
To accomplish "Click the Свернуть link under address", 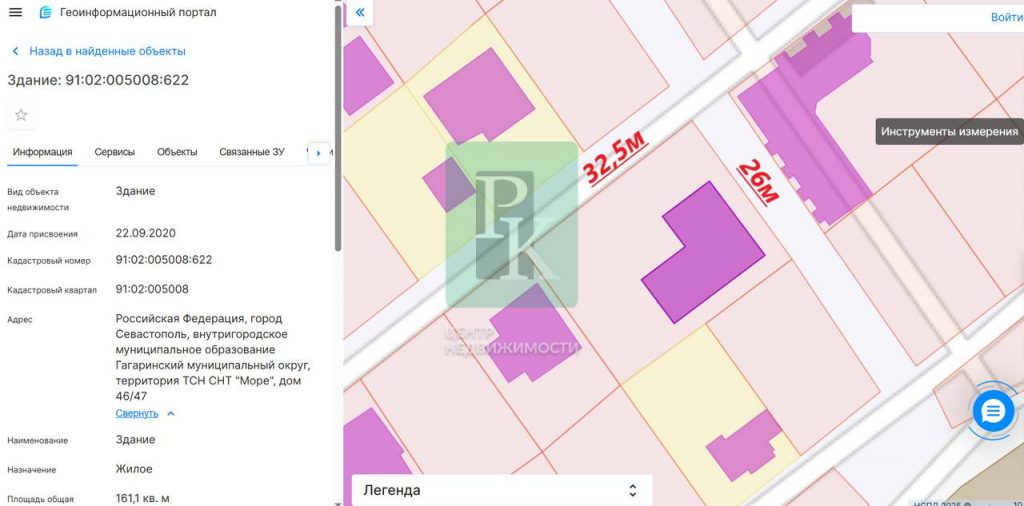I will 136,413.
